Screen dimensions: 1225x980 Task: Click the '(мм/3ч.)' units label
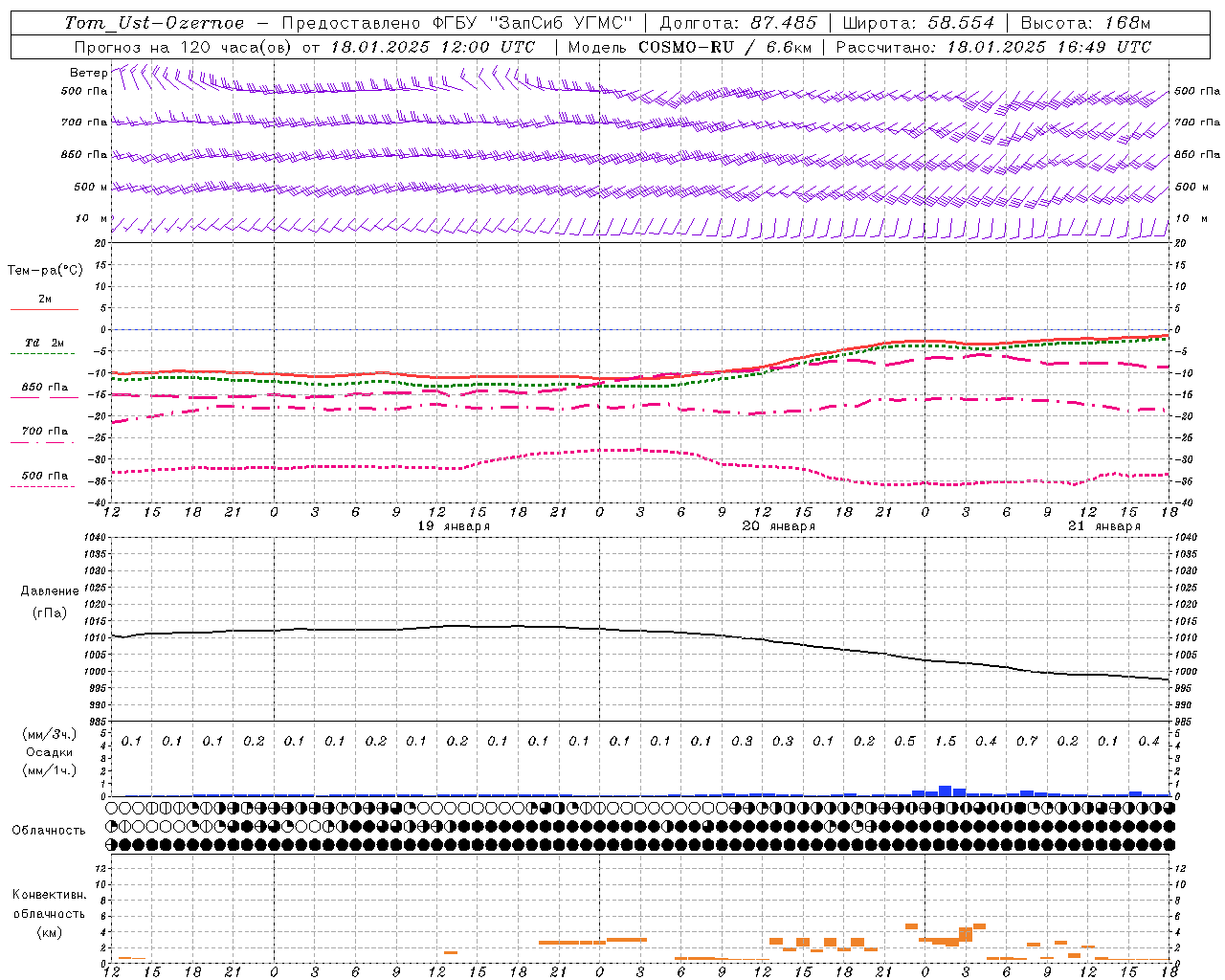click(x=49, y=734)
